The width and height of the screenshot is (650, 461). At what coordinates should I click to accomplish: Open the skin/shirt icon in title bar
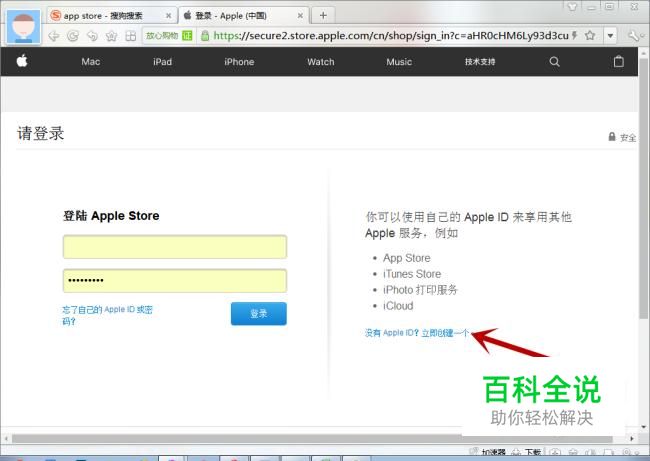coord(572,6)
